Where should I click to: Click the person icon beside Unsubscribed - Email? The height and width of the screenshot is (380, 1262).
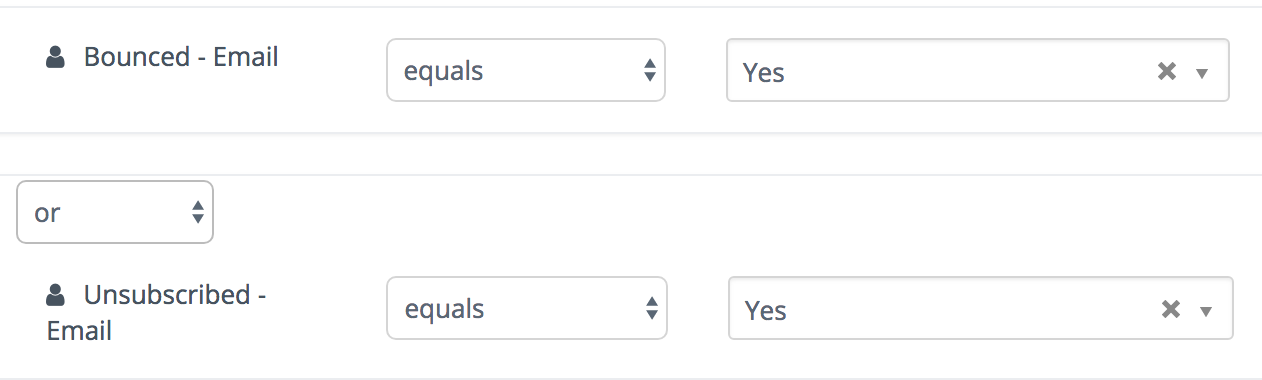point(55,296)
